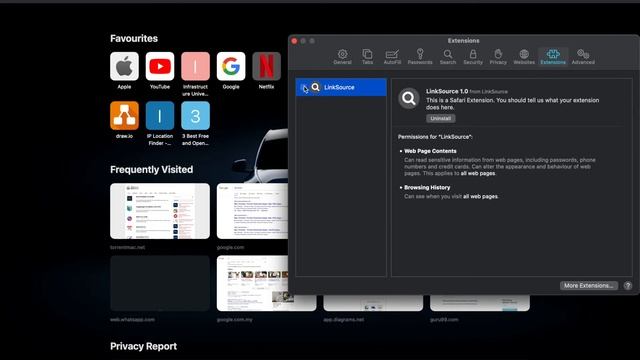The height and width of the screenshot is (360, 640).
Task: Switch to AutoFill preferences
Action: click(392, 57)
